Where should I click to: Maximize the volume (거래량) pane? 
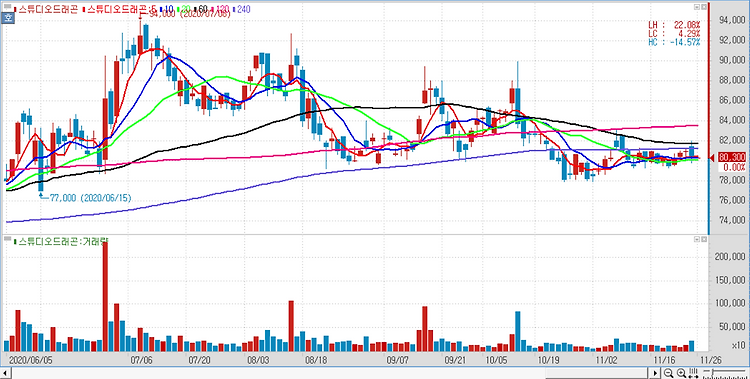pyautogui.click(x=696, y=238)
